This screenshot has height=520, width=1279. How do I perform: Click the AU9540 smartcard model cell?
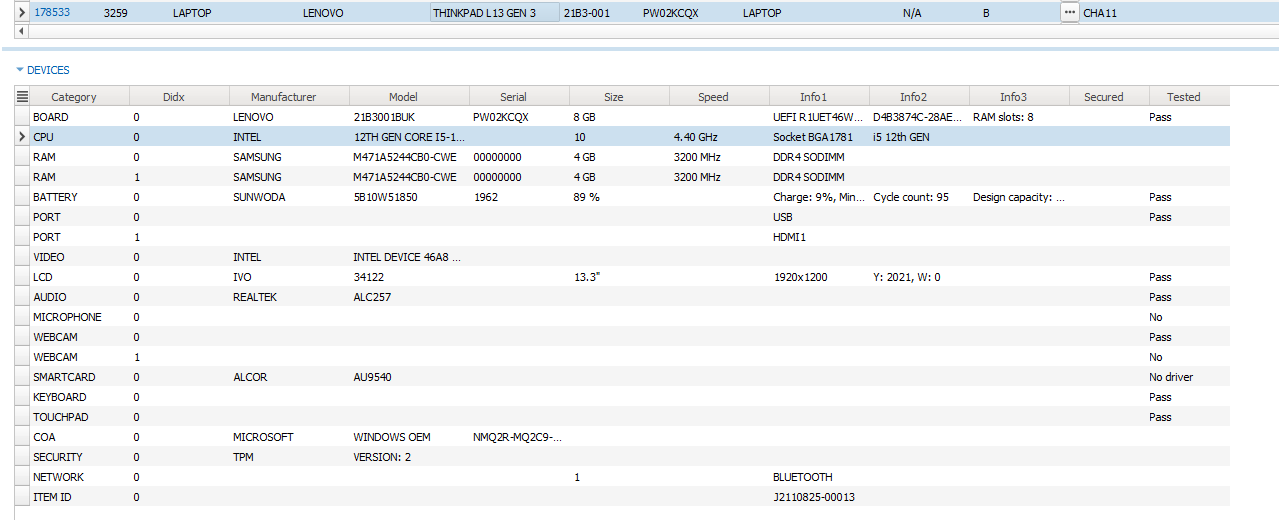pos(410,377)
